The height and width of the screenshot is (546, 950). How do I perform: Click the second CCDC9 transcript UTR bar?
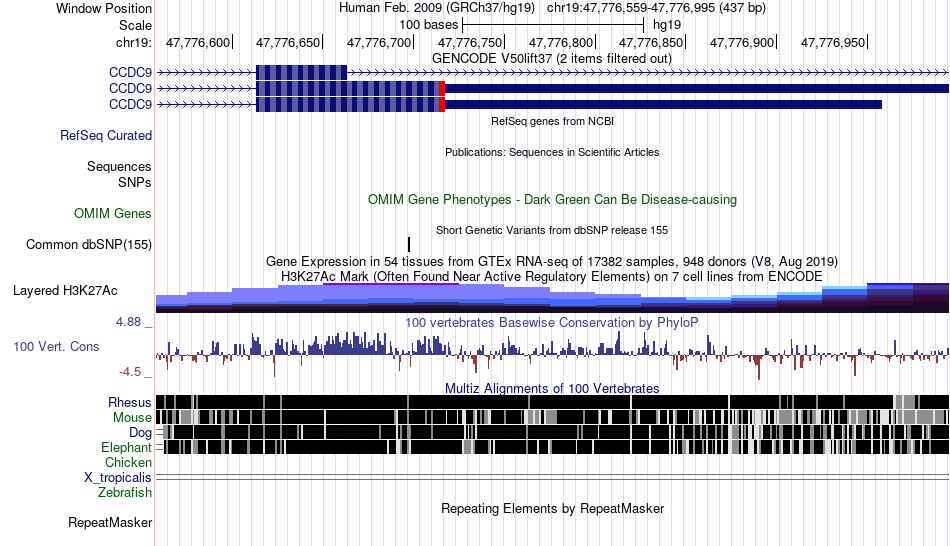pos(697,88)
